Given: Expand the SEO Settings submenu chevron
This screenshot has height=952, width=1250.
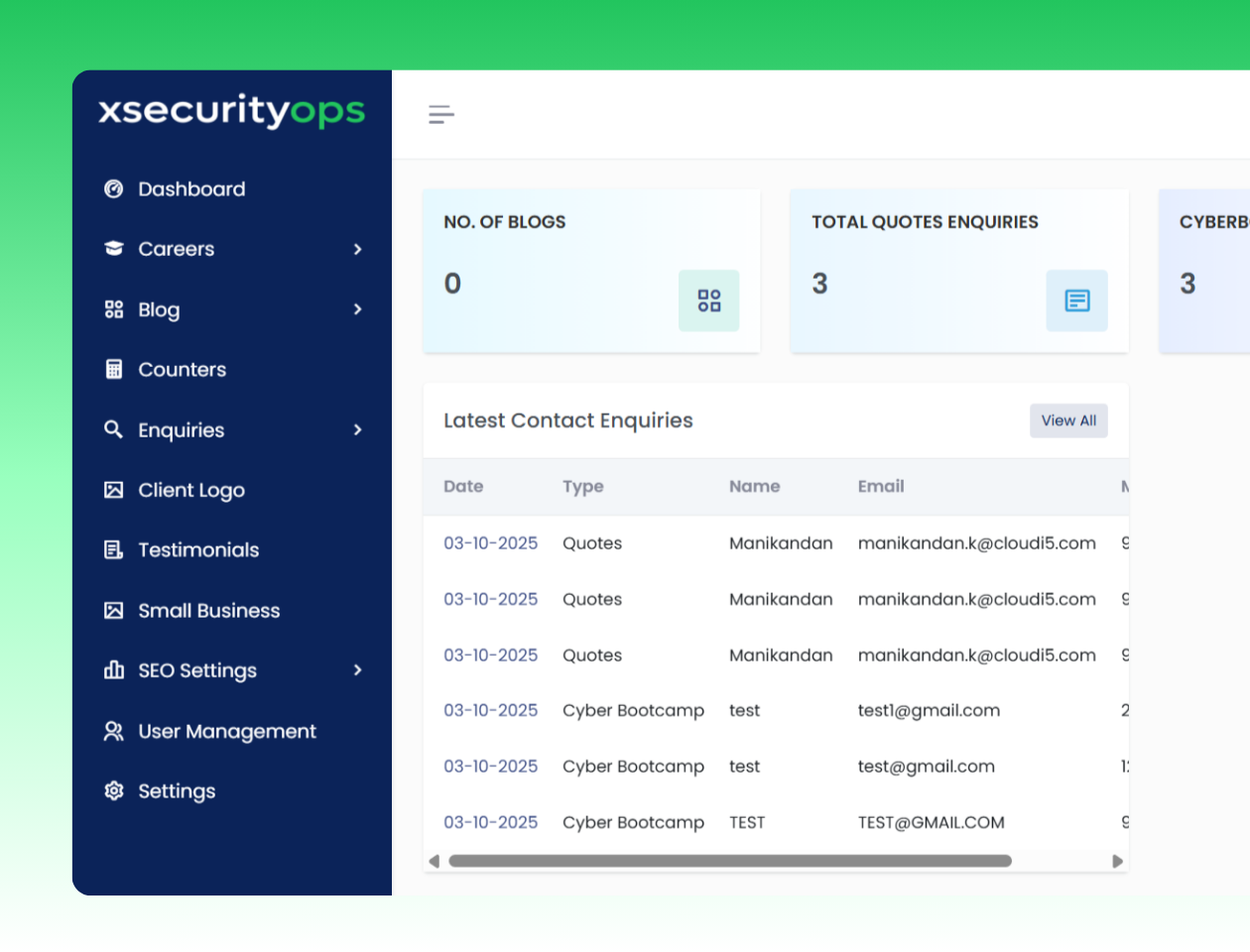Looking at the screenshot, I should (x=358, y=670).
